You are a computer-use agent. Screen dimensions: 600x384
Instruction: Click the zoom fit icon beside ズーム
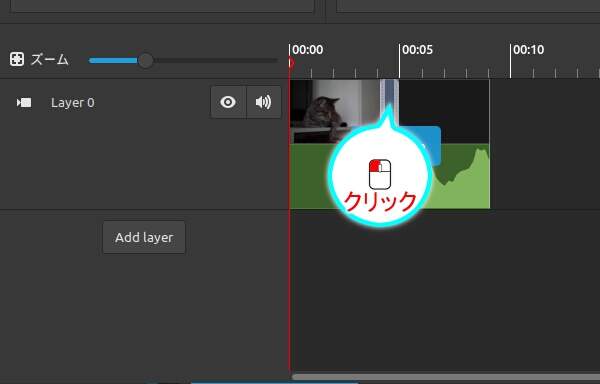[x=17, y=59]
